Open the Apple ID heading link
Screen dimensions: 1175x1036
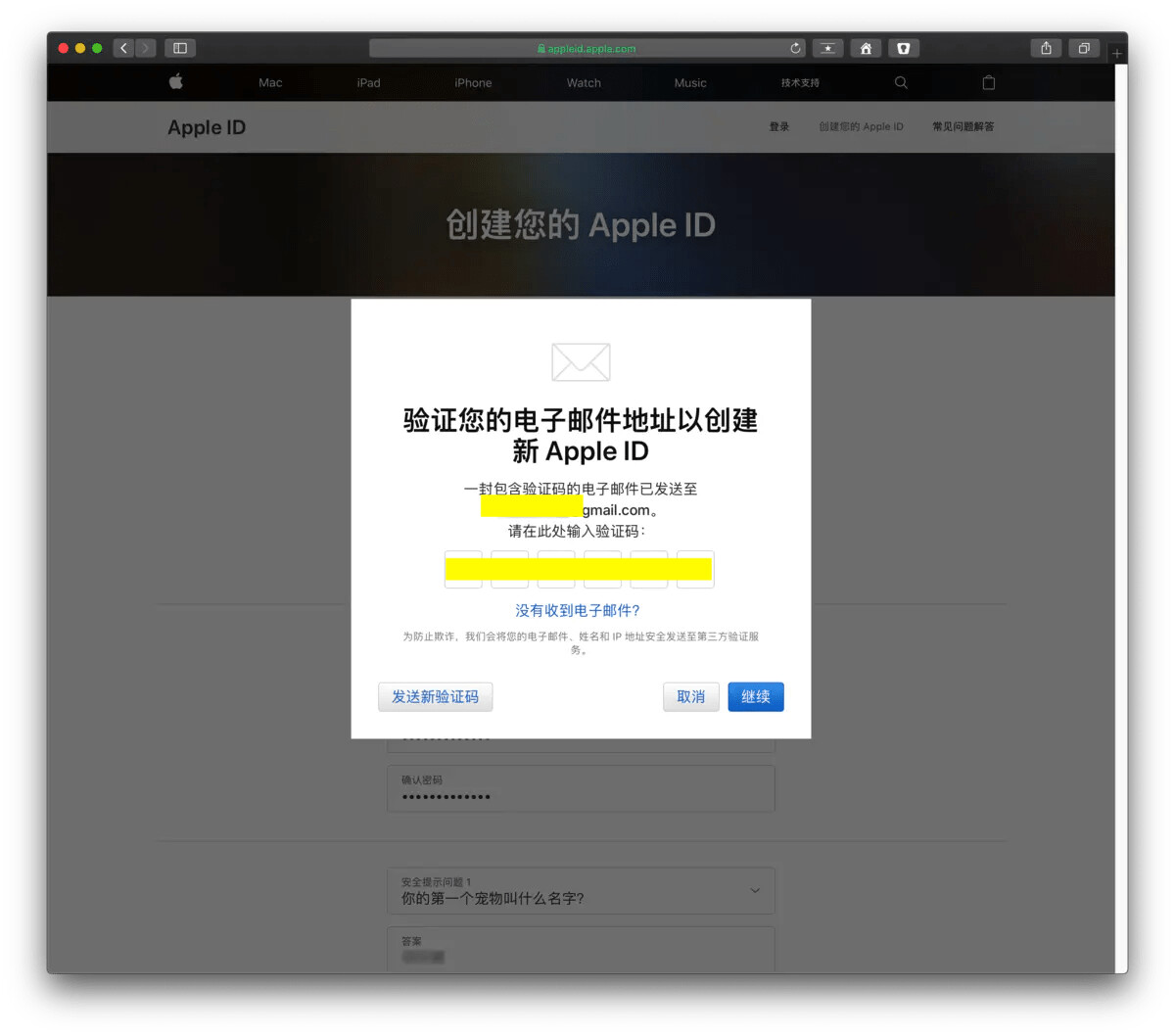[207, 127]
